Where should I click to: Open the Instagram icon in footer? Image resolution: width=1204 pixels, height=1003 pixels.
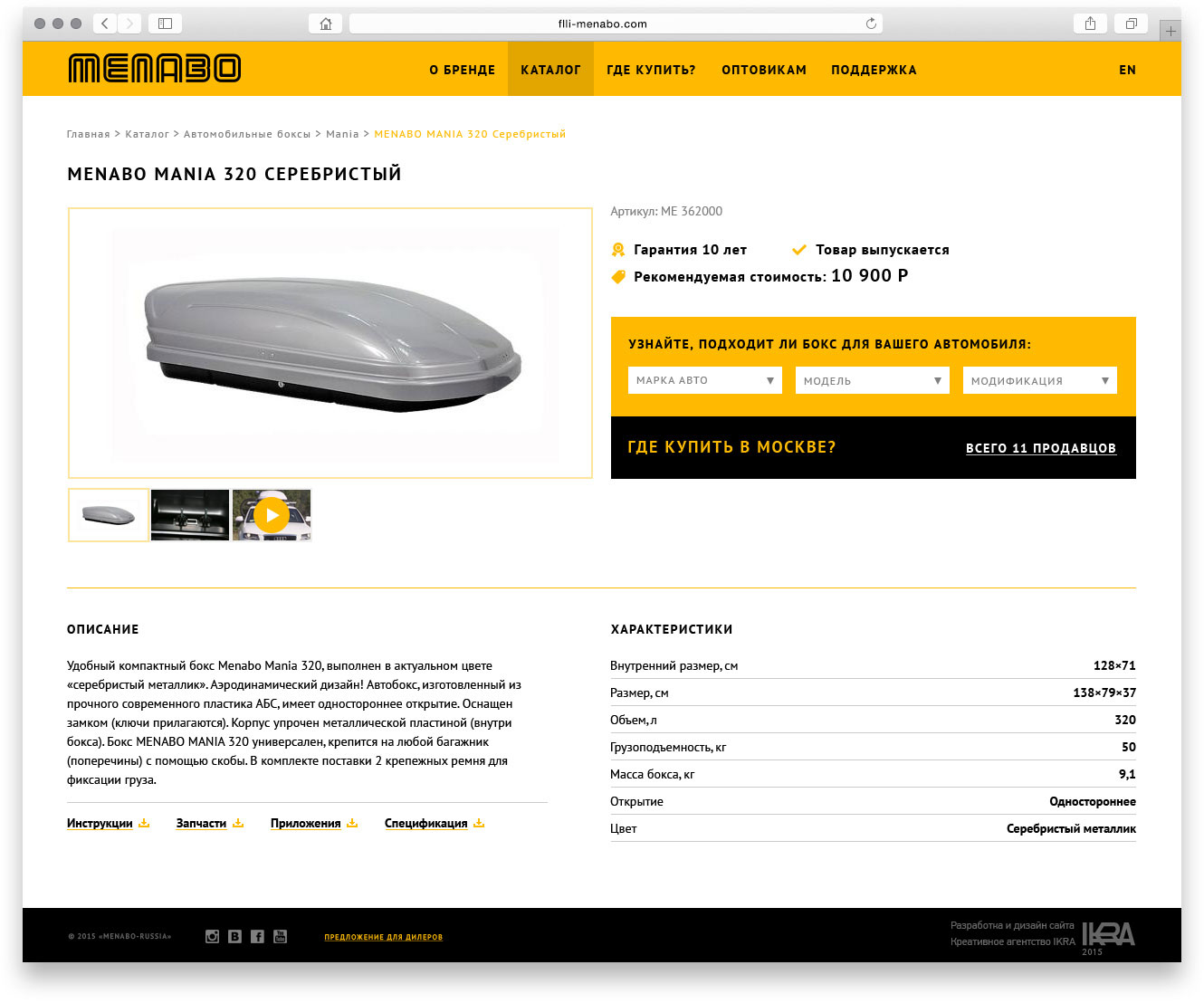click(212, 937)
